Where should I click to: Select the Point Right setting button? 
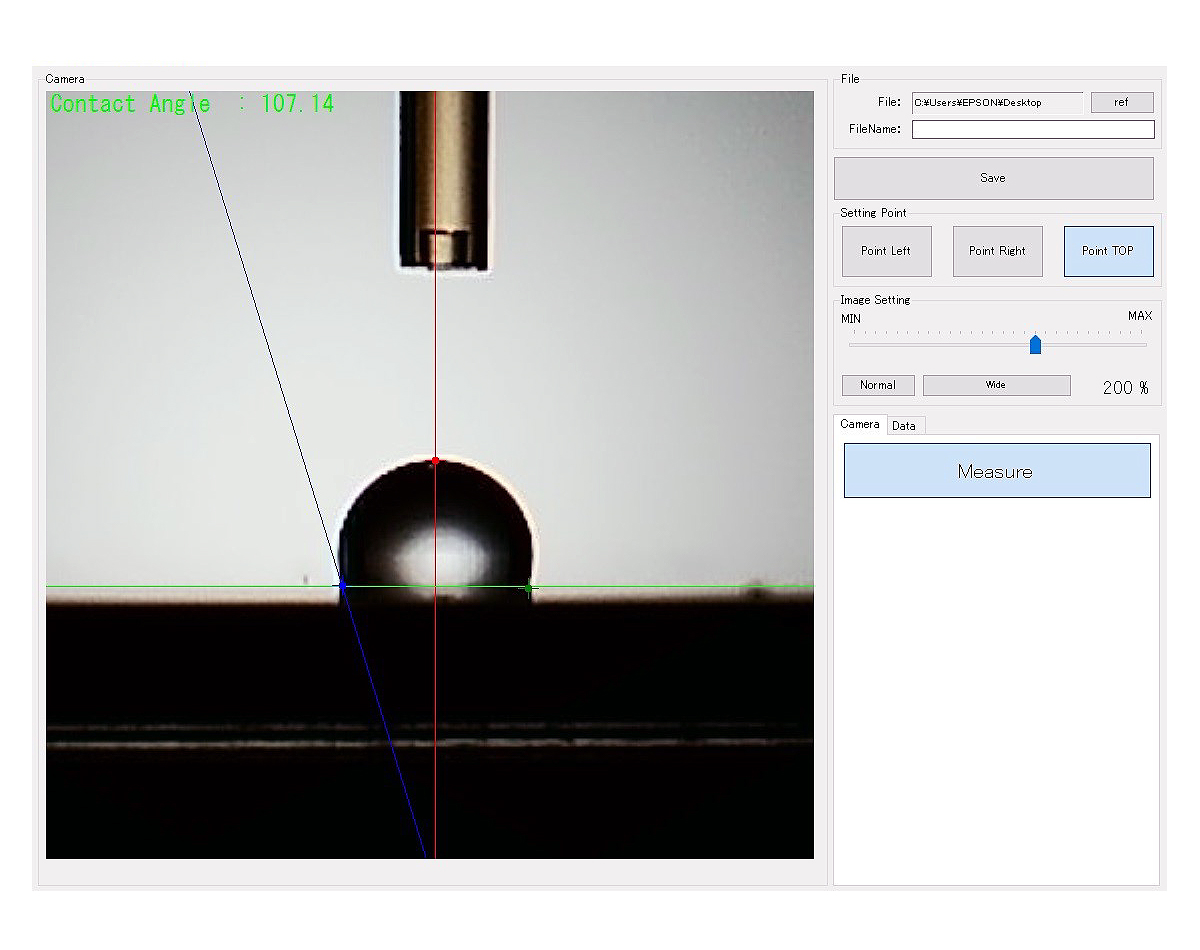pos(997,251)
